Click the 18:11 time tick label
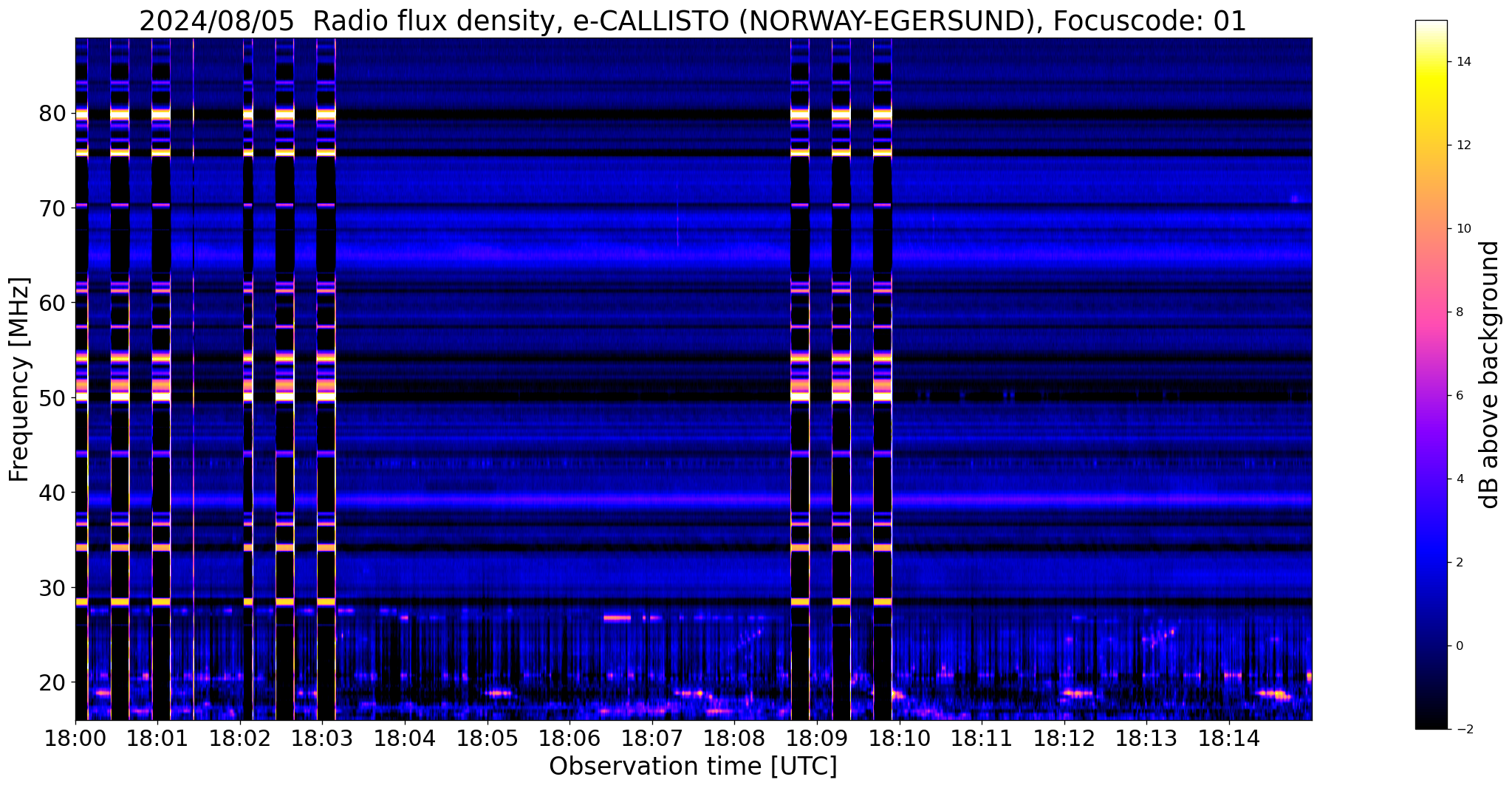Viewport: 1512px width, 788px height. (982, 739)
